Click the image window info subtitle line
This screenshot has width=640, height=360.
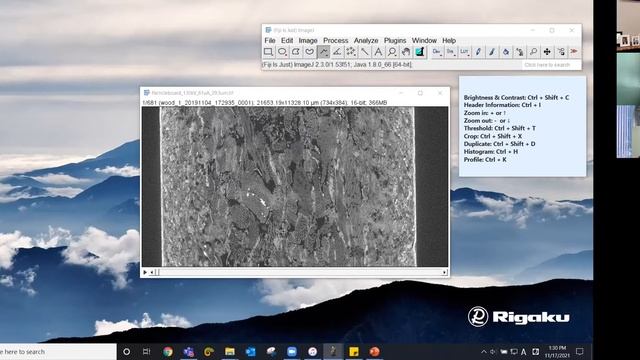click(265, 103)
